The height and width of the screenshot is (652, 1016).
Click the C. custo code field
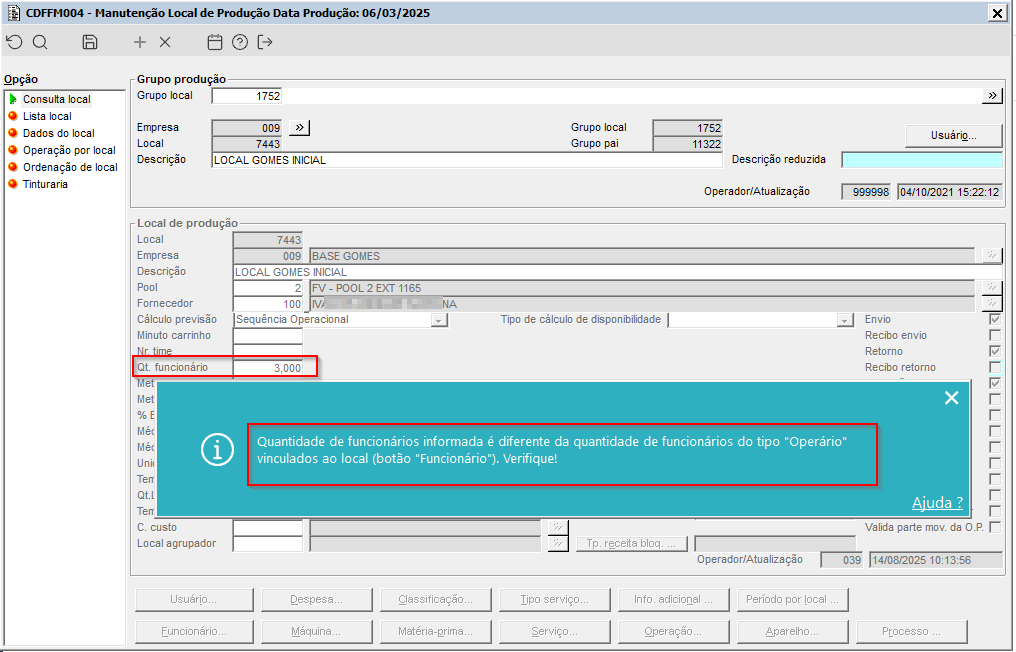(x=268, y=528)
